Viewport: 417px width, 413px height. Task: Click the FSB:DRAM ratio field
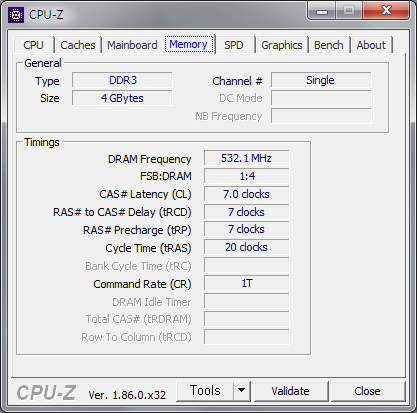tap(247, 176)
